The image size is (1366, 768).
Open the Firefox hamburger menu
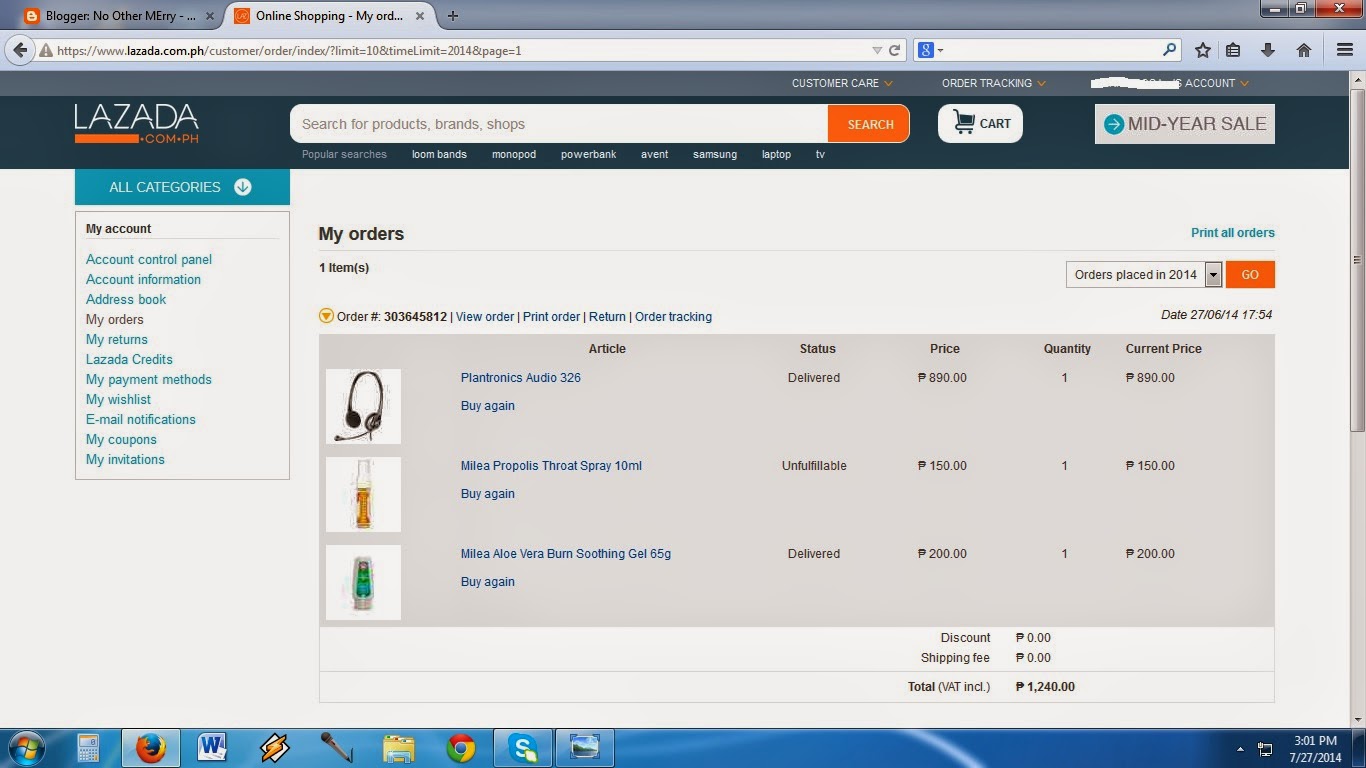pos(1345,50)
